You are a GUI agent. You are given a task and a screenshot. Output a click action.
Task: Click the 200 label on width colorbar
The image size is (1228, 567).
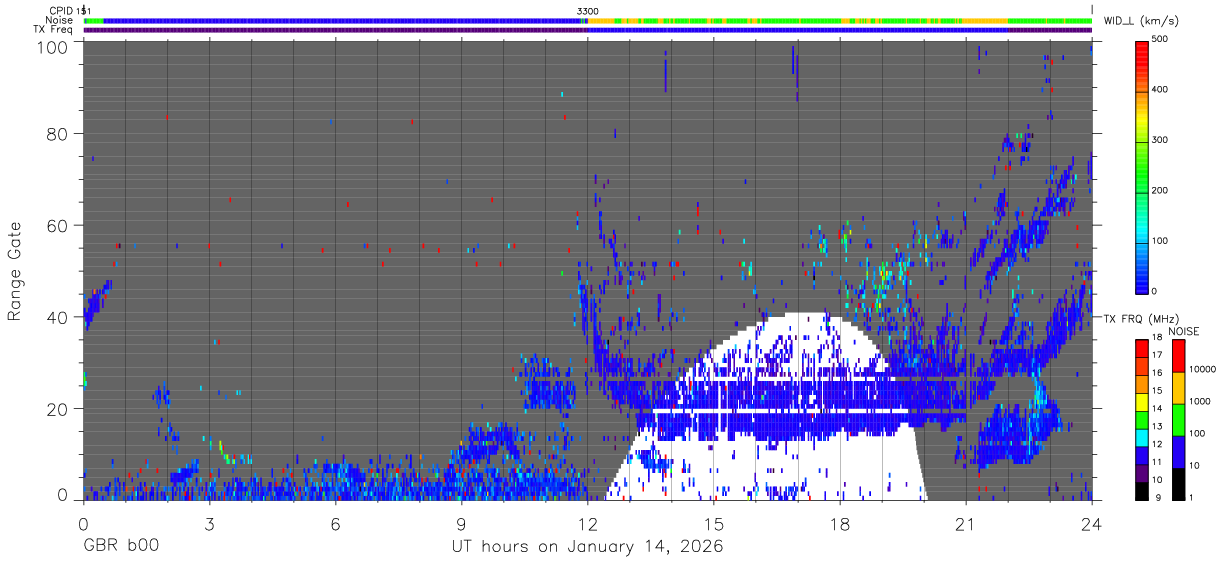coord(1161,190)
